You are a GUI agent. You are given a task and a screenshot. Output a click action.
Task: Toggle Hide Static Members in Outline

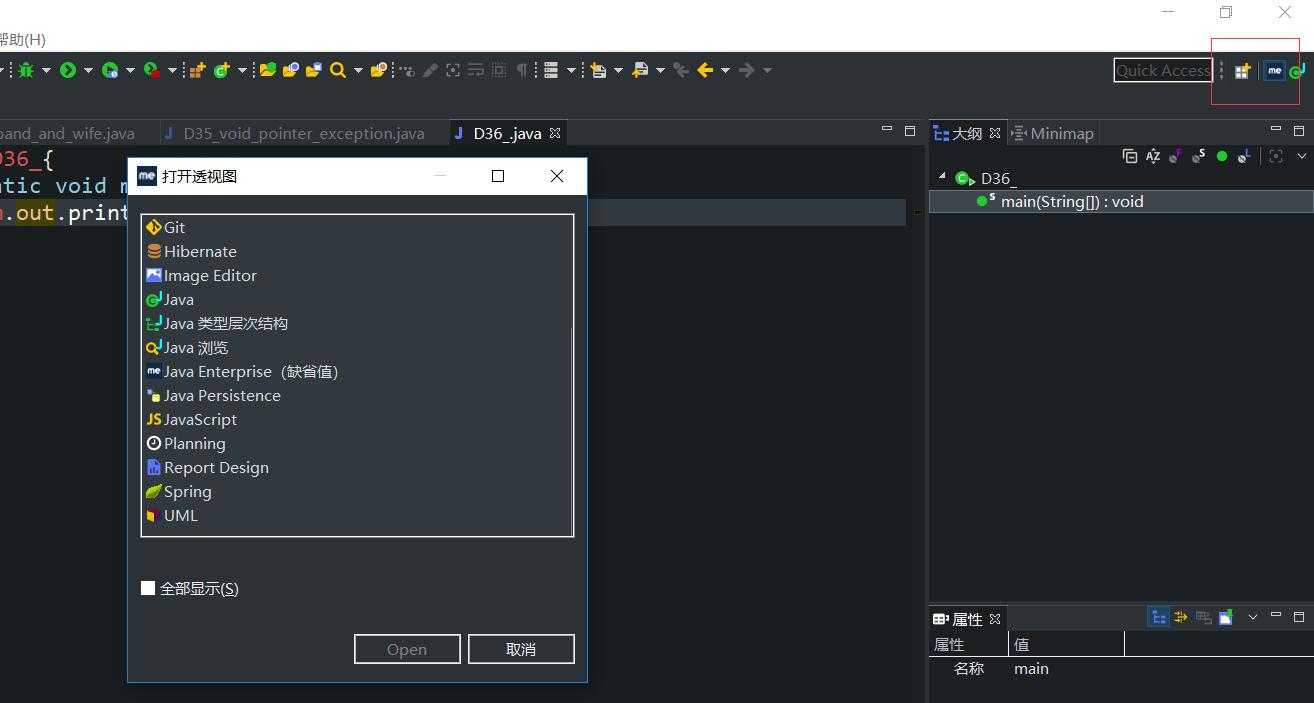[x=1199, y=156]
